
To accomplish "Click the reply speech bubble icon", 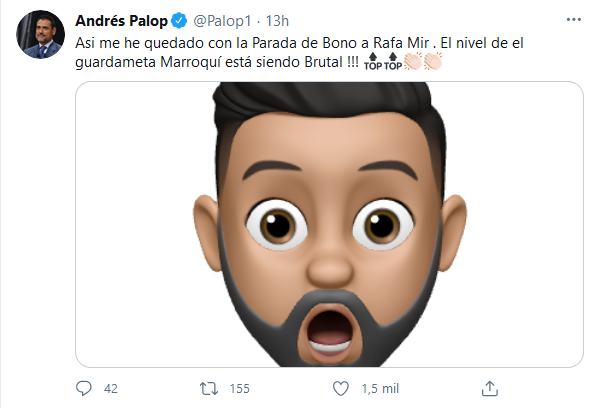I will pos(84,389).
